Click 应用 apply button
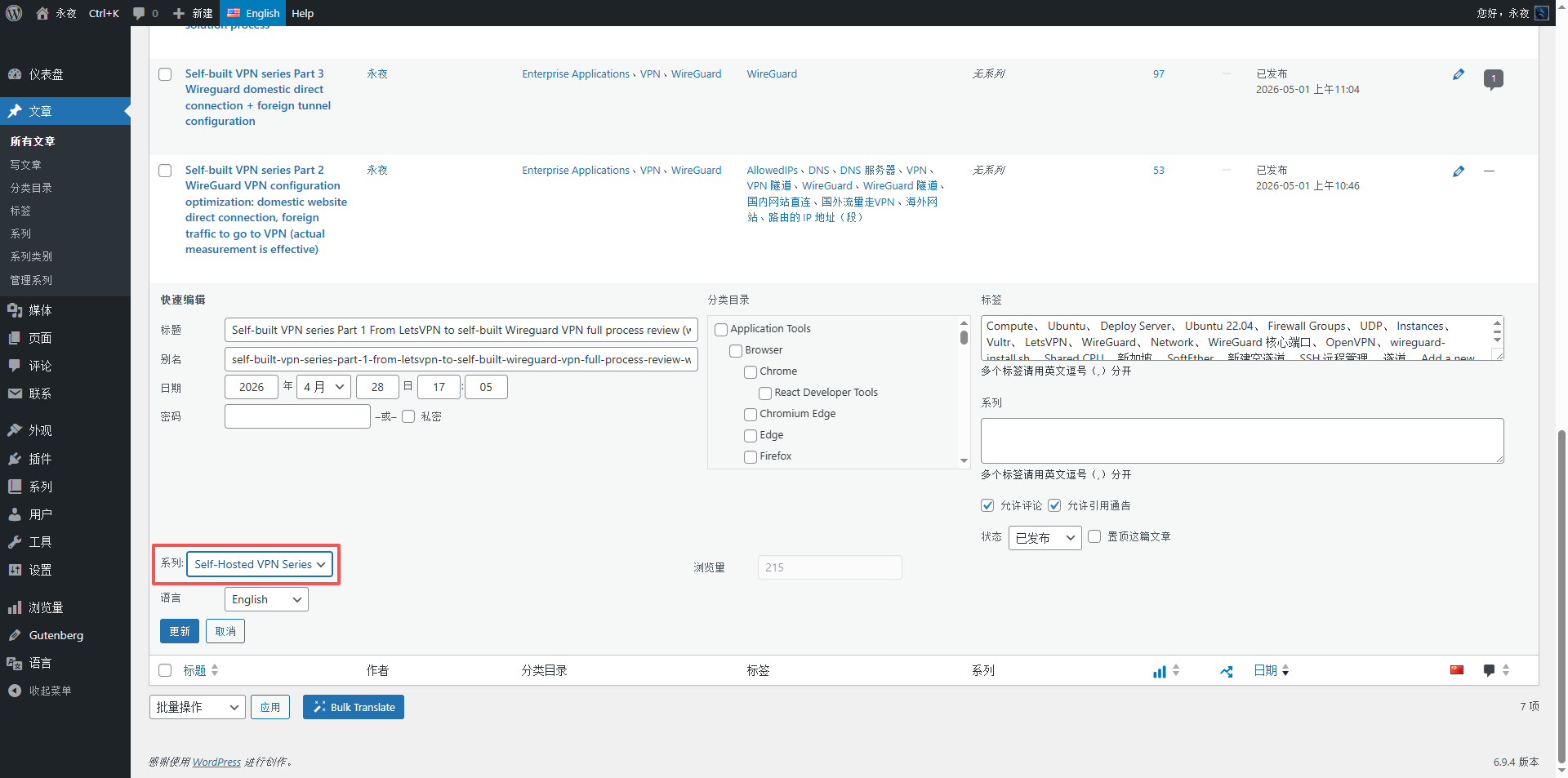Viewport: 1568px width, 778px height. [270, 707]
